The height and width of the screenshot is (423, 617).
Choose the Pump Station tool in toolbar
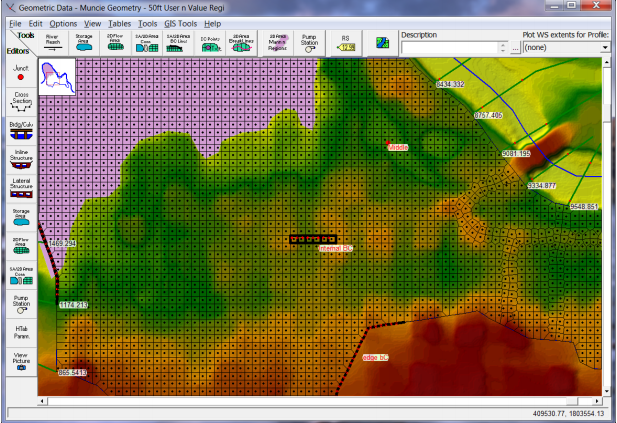pos(307,41)
